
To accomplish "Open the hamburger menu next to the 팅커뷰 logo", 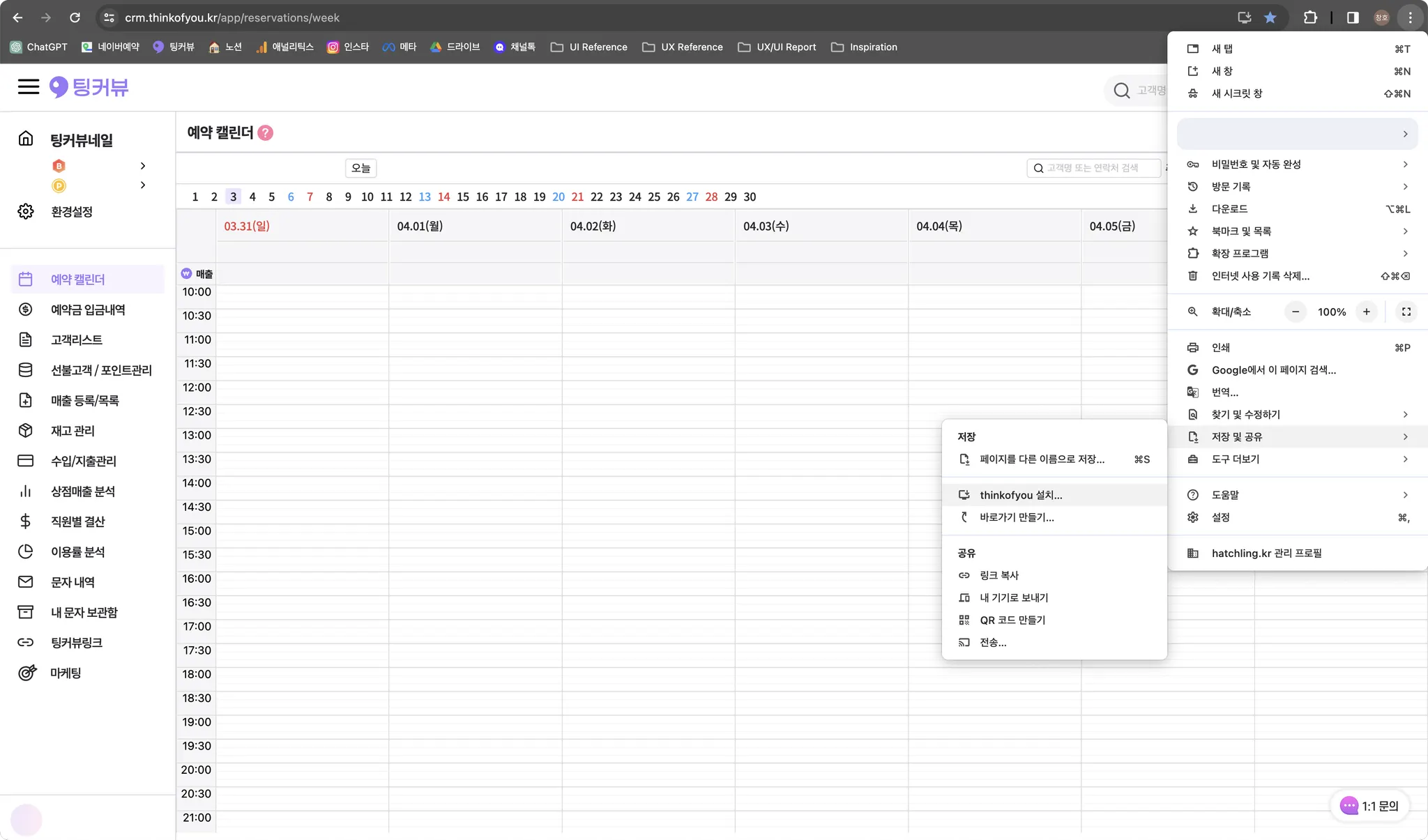I will tap(28, 86).
